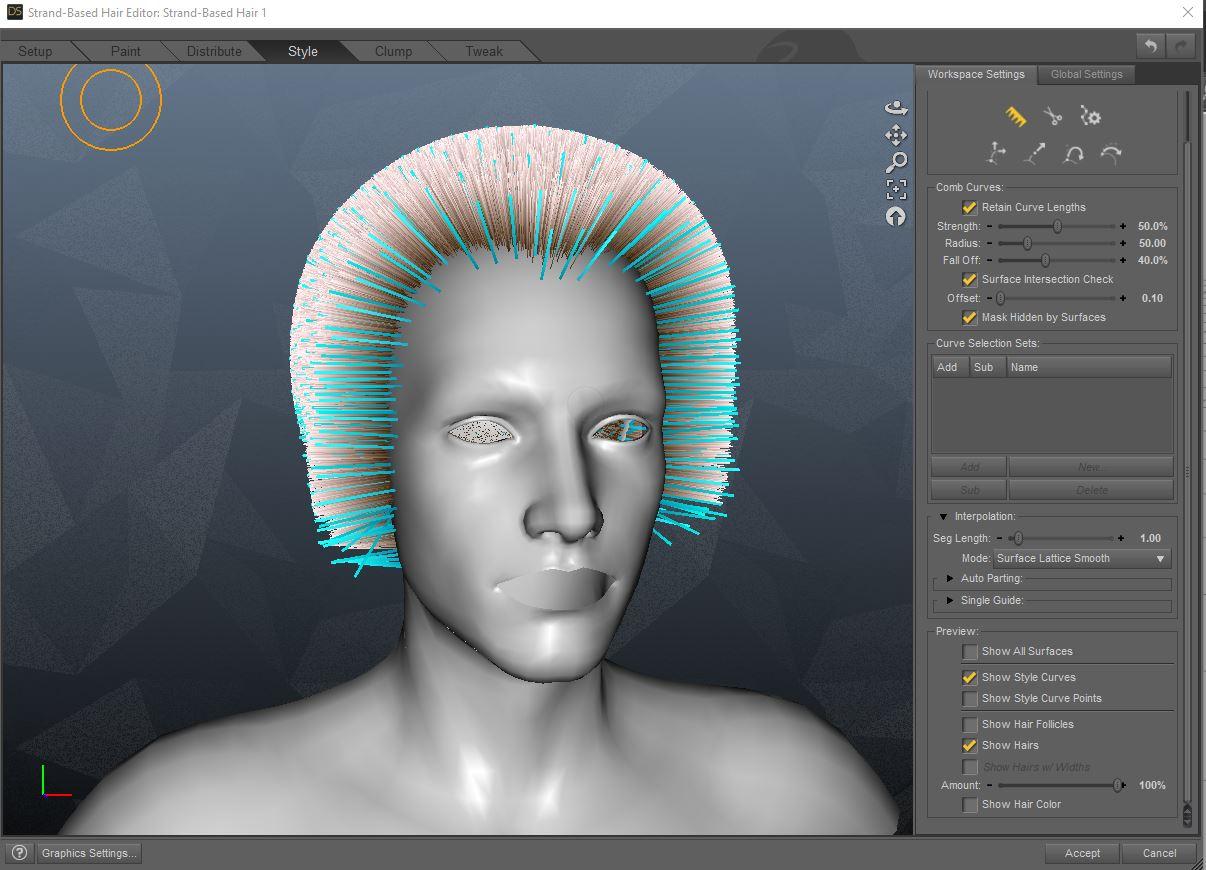The image size is (1206, 870).
Task: Click the magnifying glass zoom icon
Action: pos(896,162)
